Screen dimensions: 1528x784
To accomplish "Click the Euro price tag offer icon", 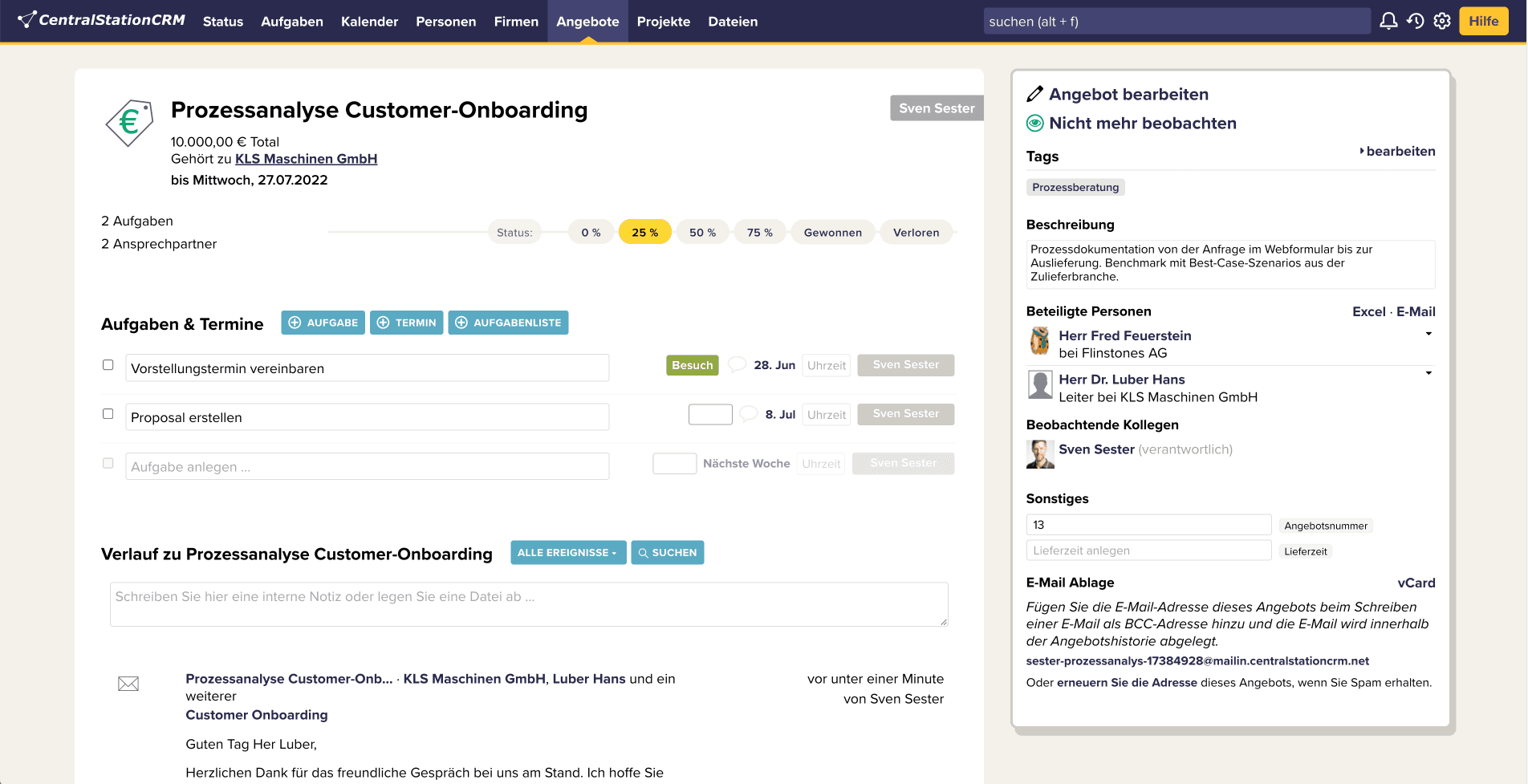I will coord(129,123).
